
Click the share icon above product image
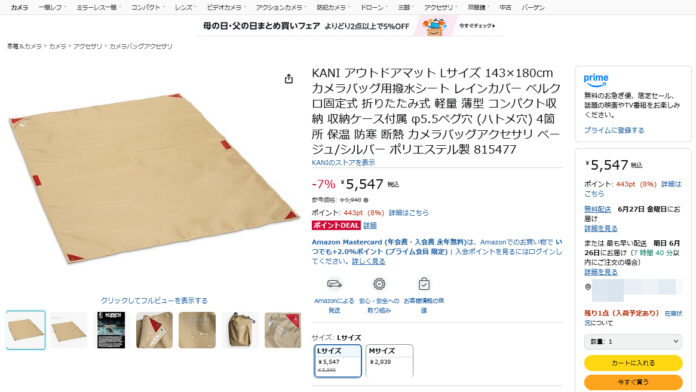tap(289, 79)
